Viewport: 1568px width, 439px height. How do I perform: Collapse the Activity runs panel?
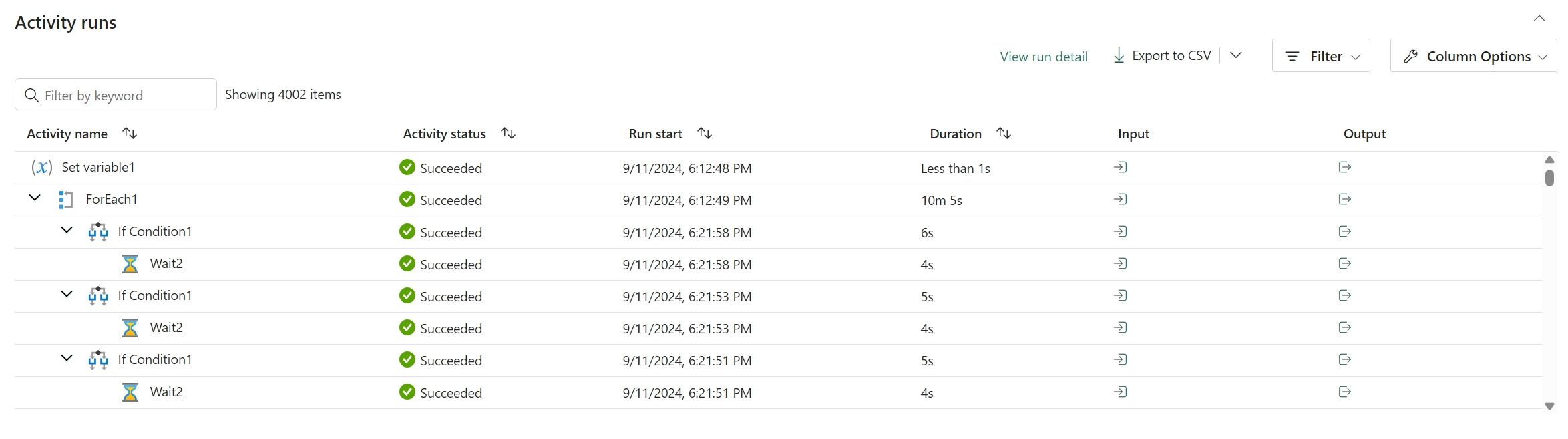pyautogui.click(x=1539, y=19)
